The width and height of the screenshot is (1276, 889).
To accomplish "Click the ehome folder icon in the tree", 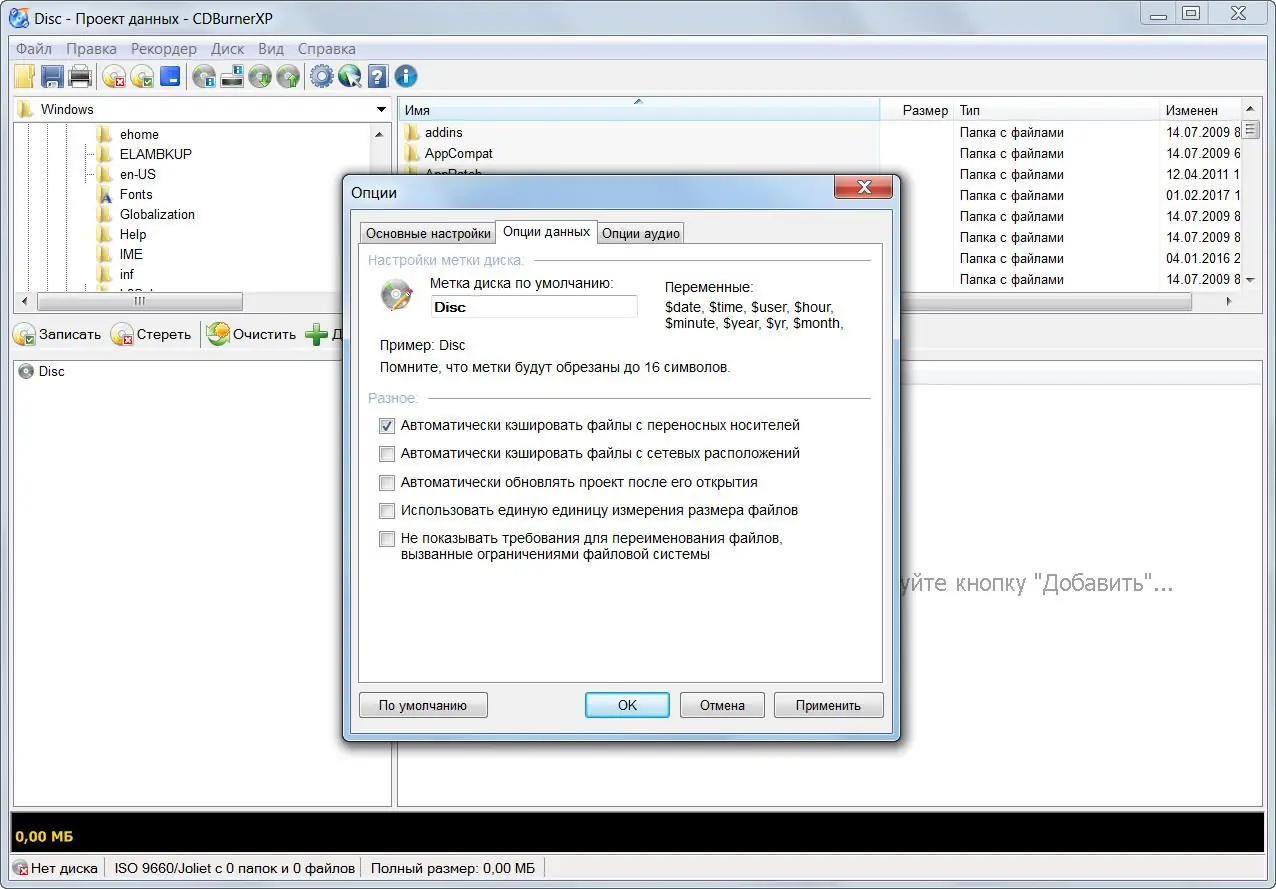I will (104, 134).
